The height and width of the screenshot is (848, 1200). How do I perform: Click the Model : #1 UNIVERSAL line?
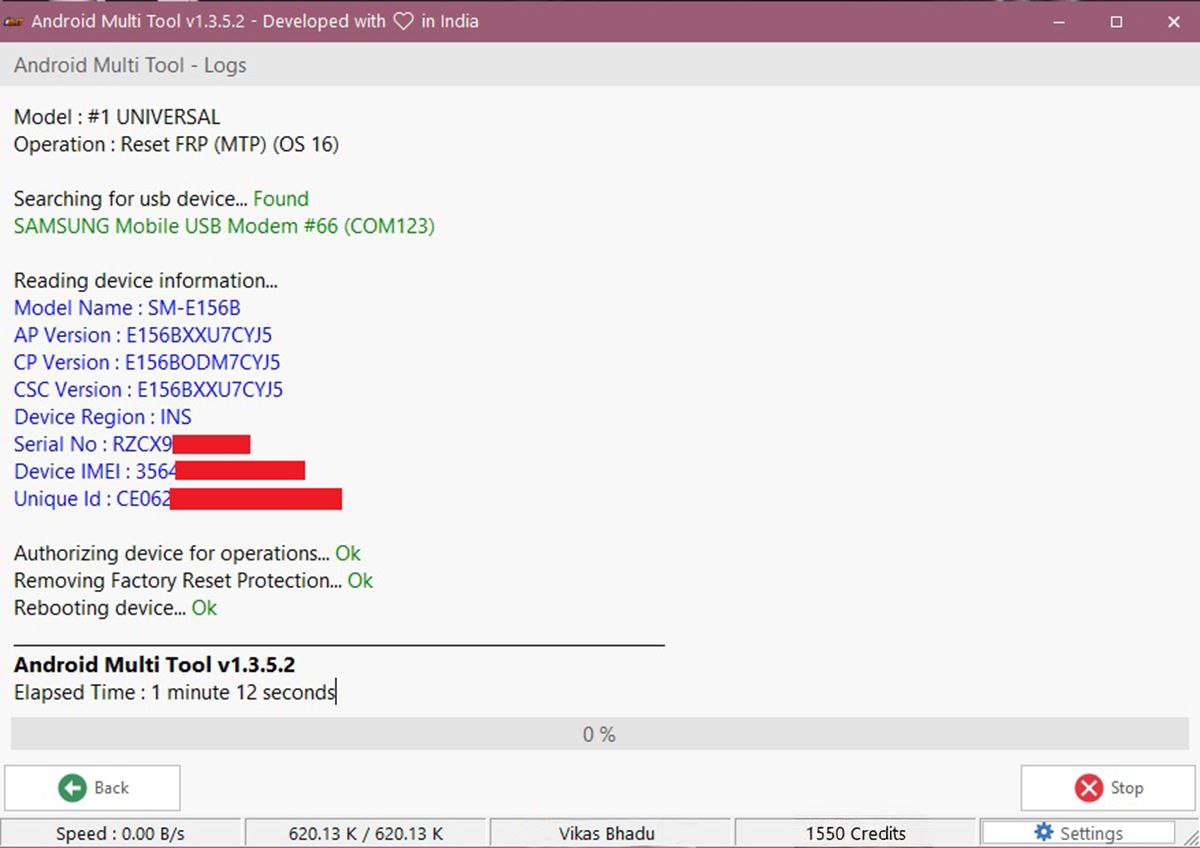117,117
